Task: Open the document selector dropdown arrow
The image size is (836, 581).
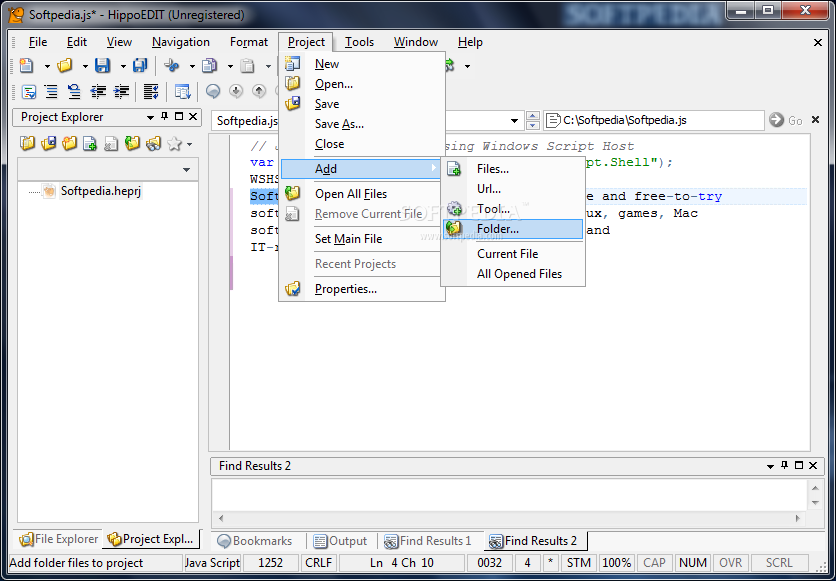Action: (514, 120)
